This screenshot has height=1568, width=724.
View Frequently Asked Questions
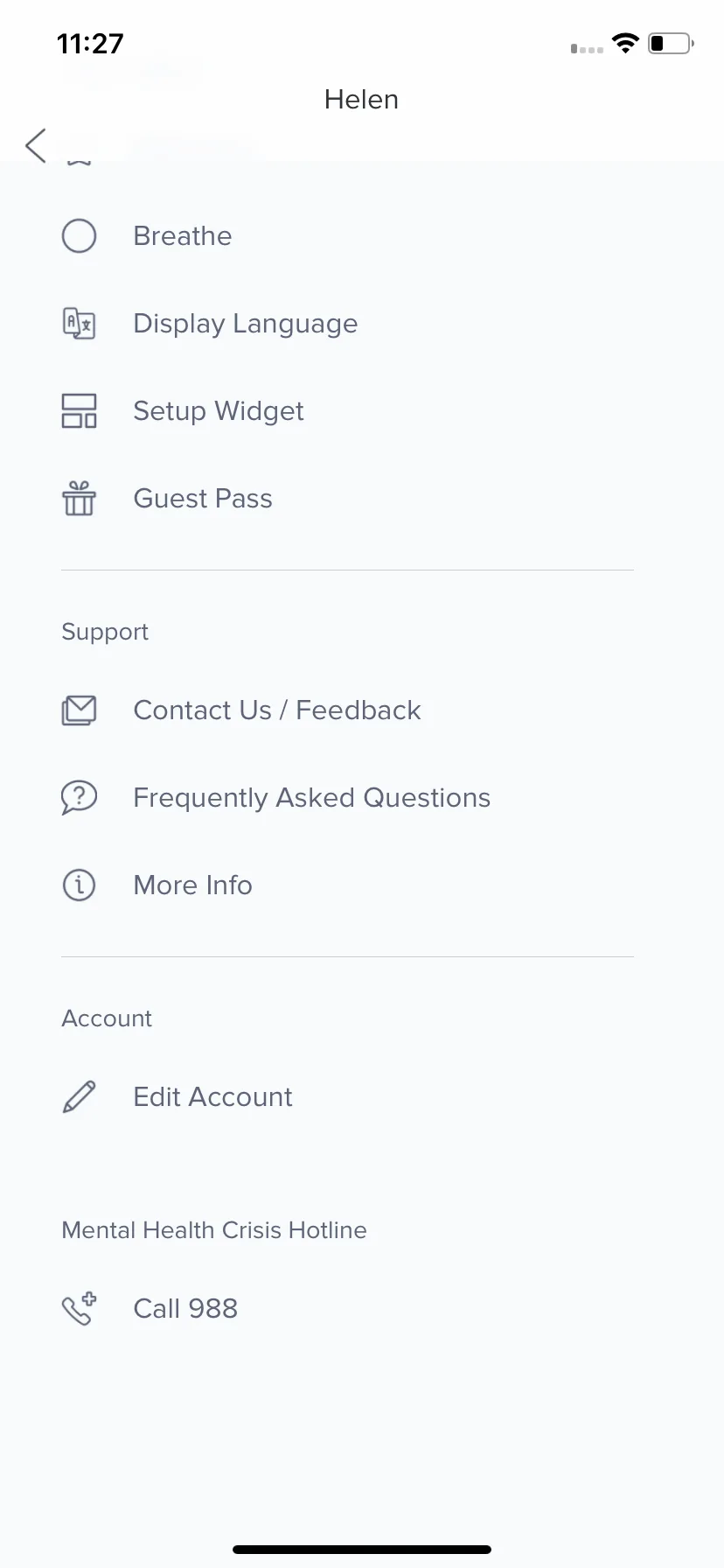(x=347, y=797)
